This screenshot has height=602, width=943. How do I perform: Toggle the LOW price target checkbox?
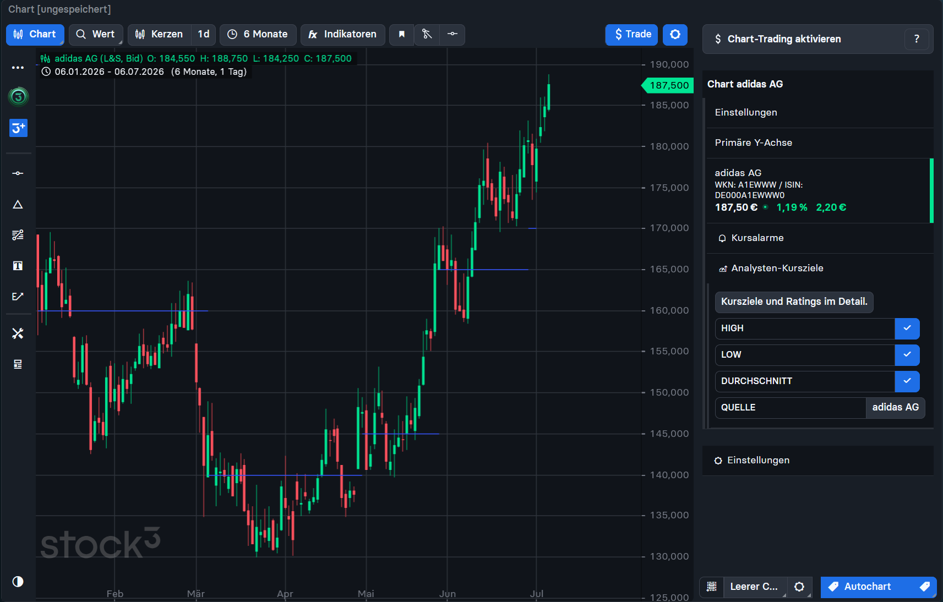(x=907, y=355)
